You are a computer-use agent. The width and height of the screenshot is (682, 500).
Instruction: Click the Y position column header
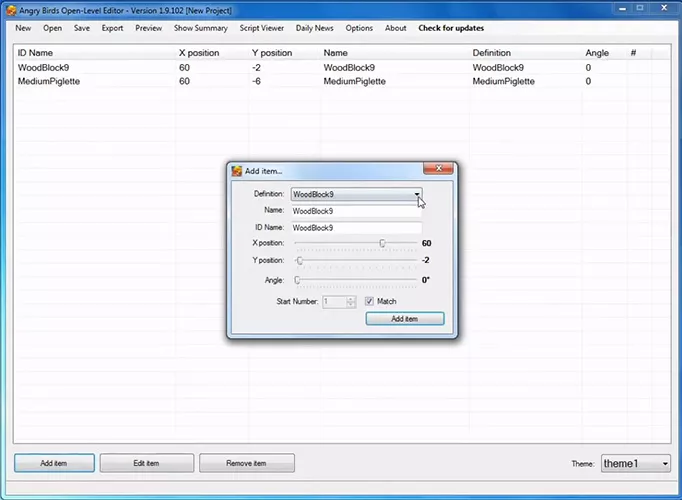click(x=272, y=53)
